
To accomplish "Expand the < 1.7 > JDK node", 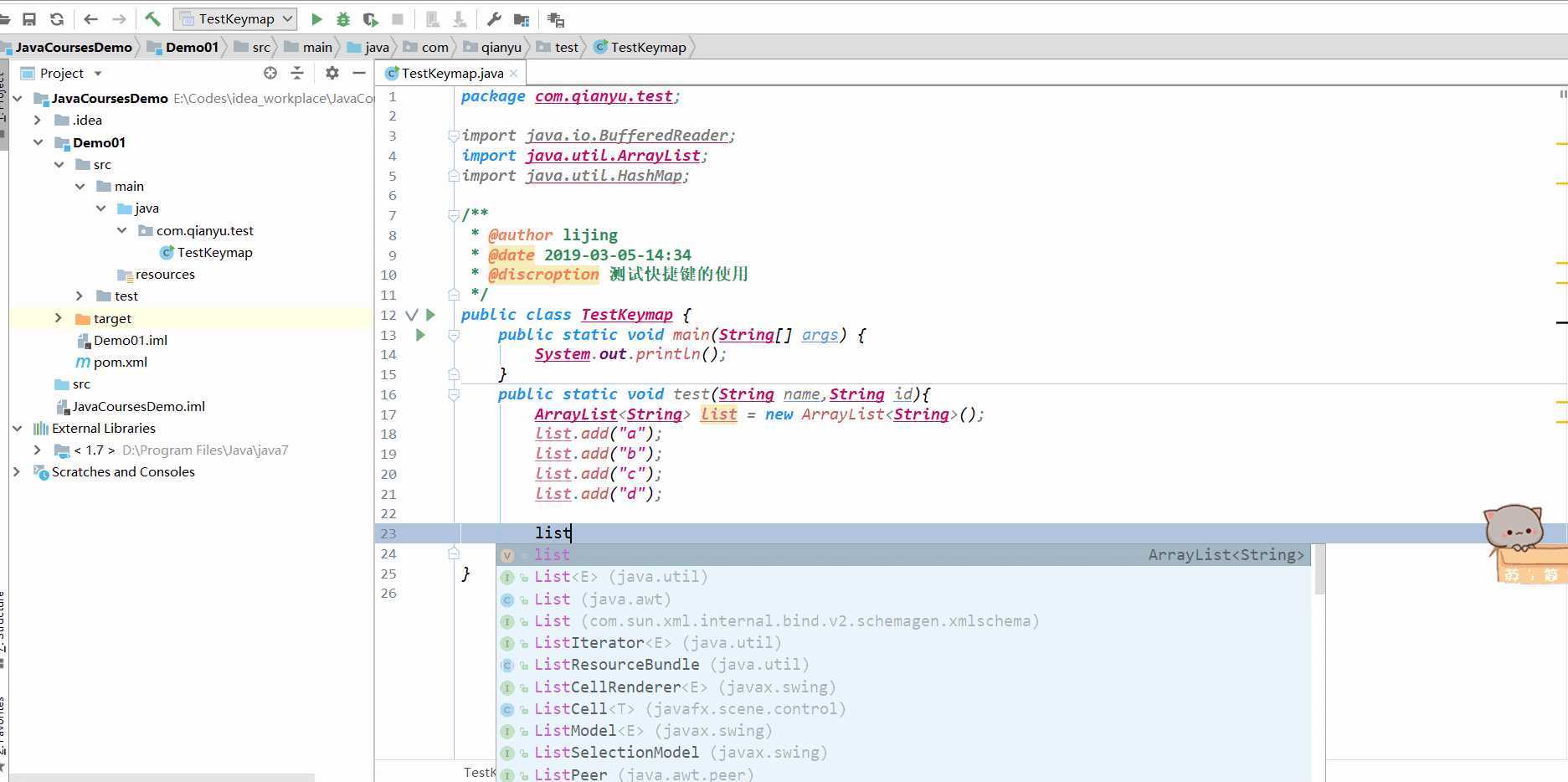I will 38,450.
